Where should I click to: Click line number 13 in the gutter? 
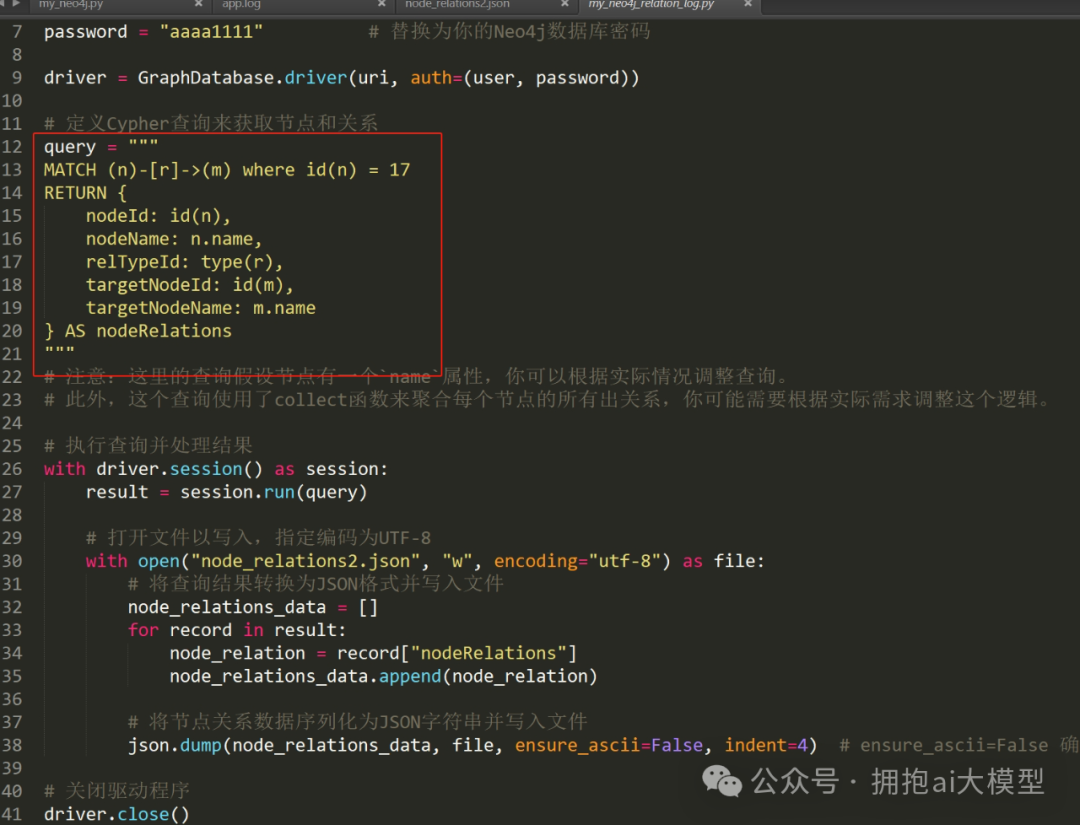coord(13,169)
